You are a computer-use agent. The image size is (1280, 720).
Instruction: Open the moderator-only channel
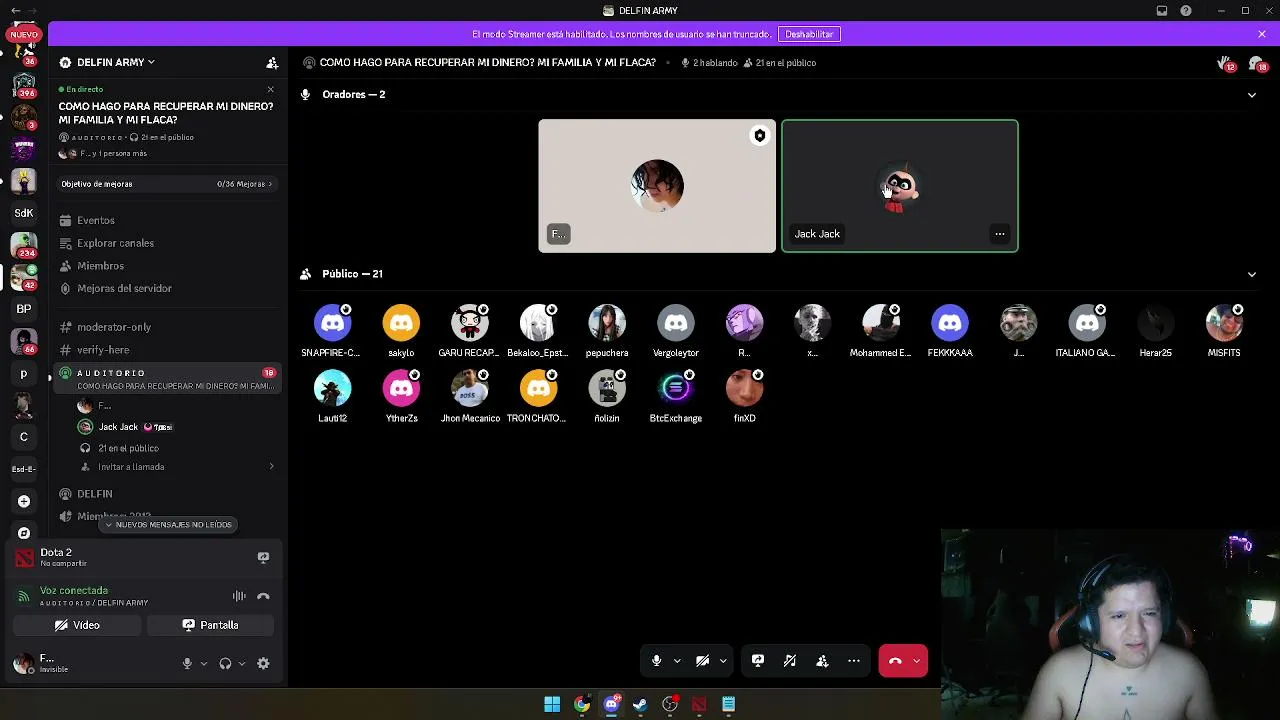pyautogui.click(x=114, y=327)
